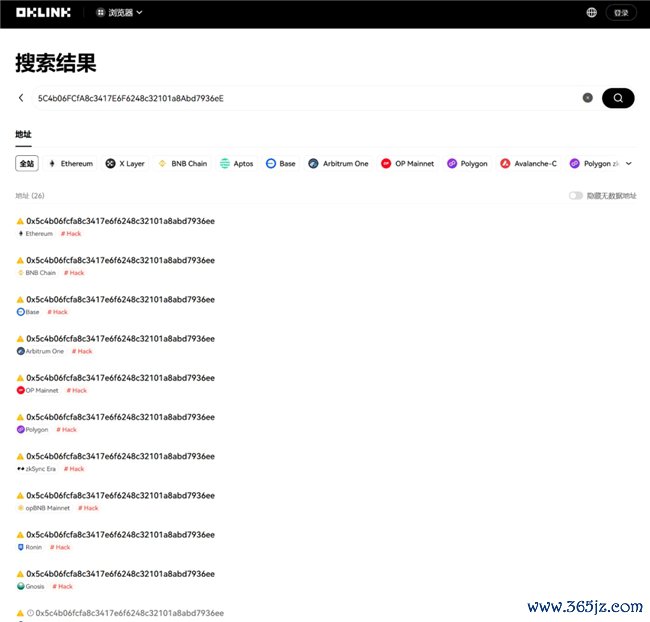Screen dimensions: 650x622
Task: Click warning triangle beside Arbitrum One result
Action: [20, 339]
